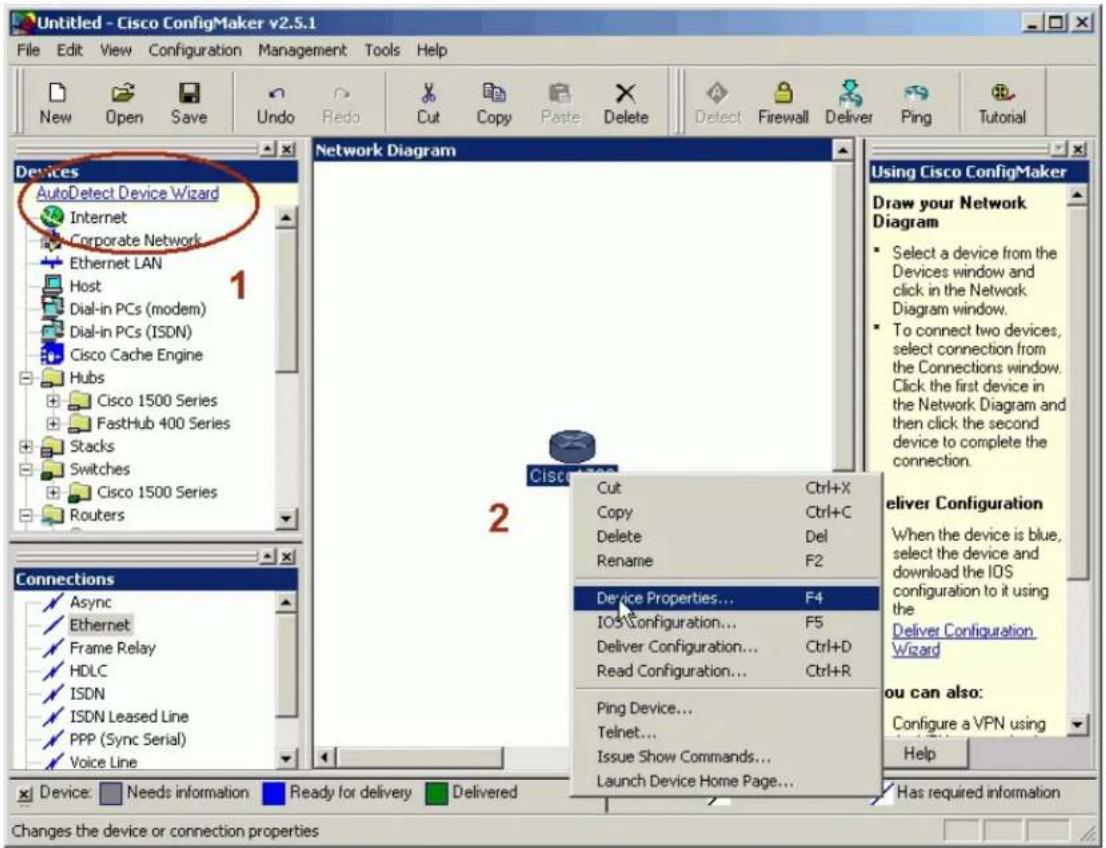Choose Read Configuration in context menu
The height and width of the screenshot is (848, 1106).
pos(726,670)
